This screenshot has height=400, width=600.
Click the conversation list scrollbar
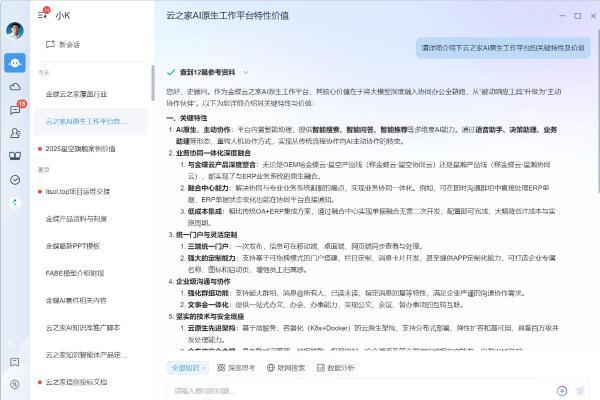153,82
